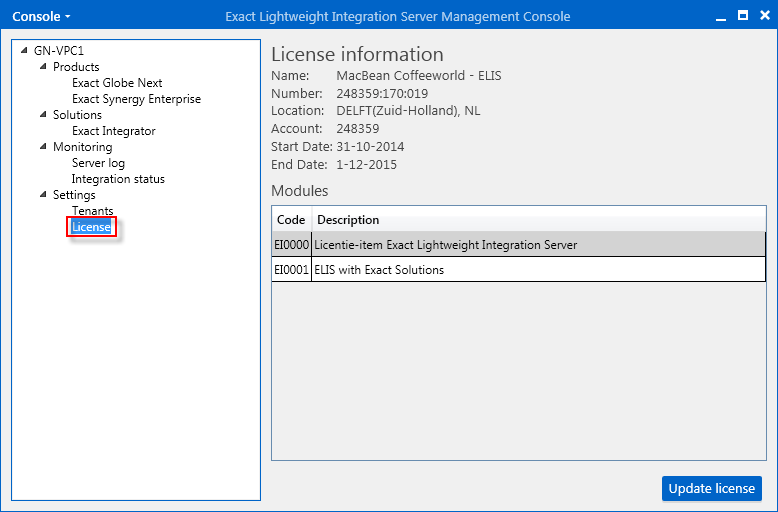Collapse the Solutions tree node arrow
The height and width of the screenshot is (512, 778).
tap(43, 114)
